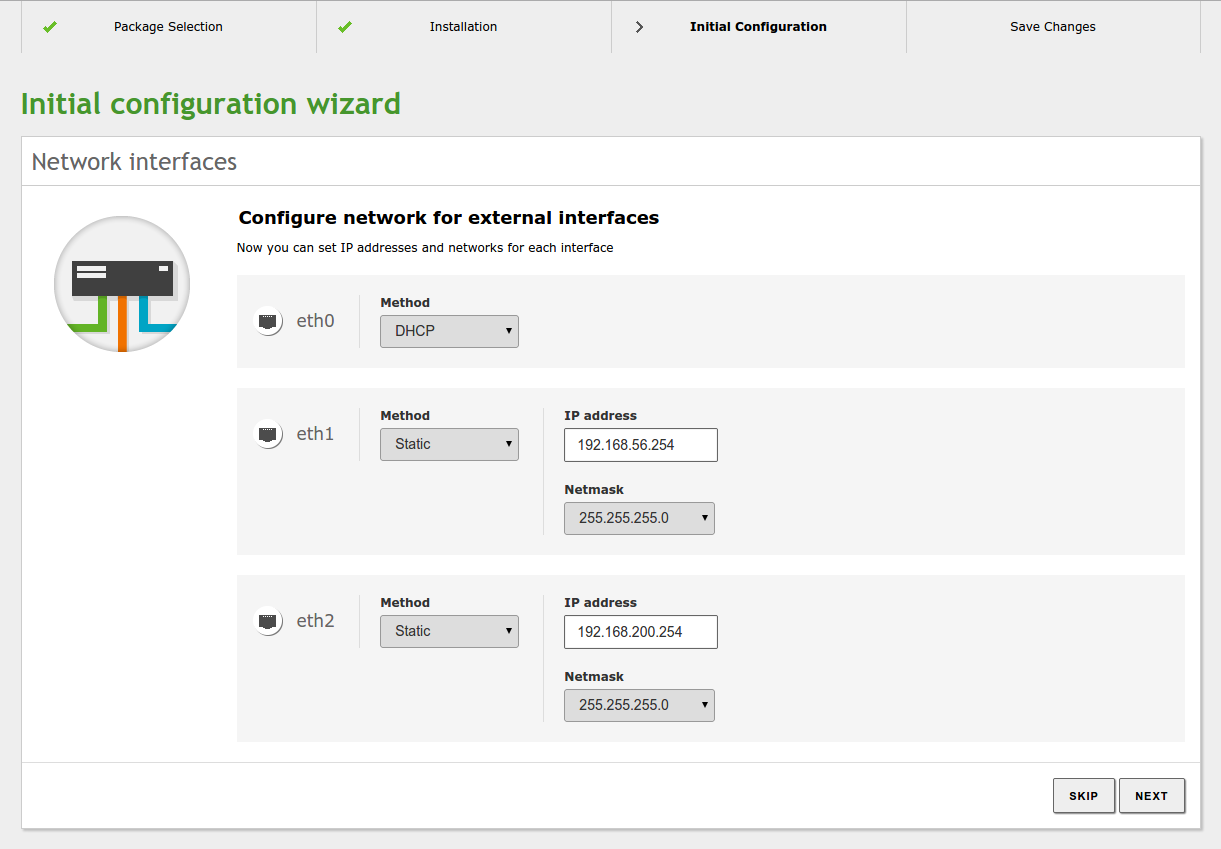This screenshot has width=1221, height=849.
Task: Click the eth0 network port icon
Action: [268, 321]
